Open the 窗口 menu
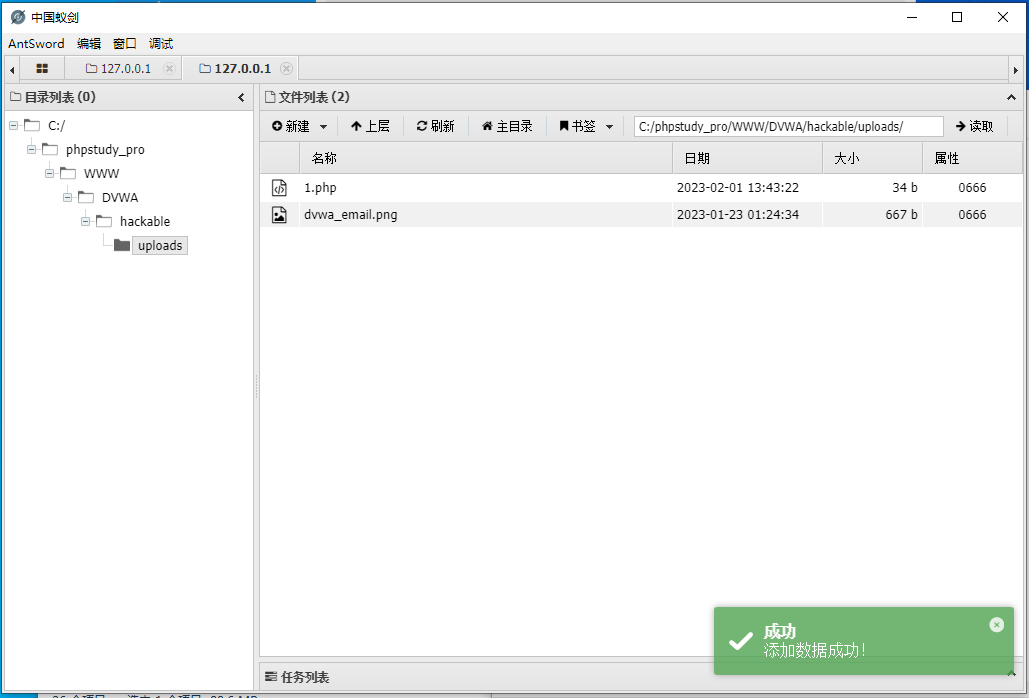1029x698 pixels. (x=125, y=43)
